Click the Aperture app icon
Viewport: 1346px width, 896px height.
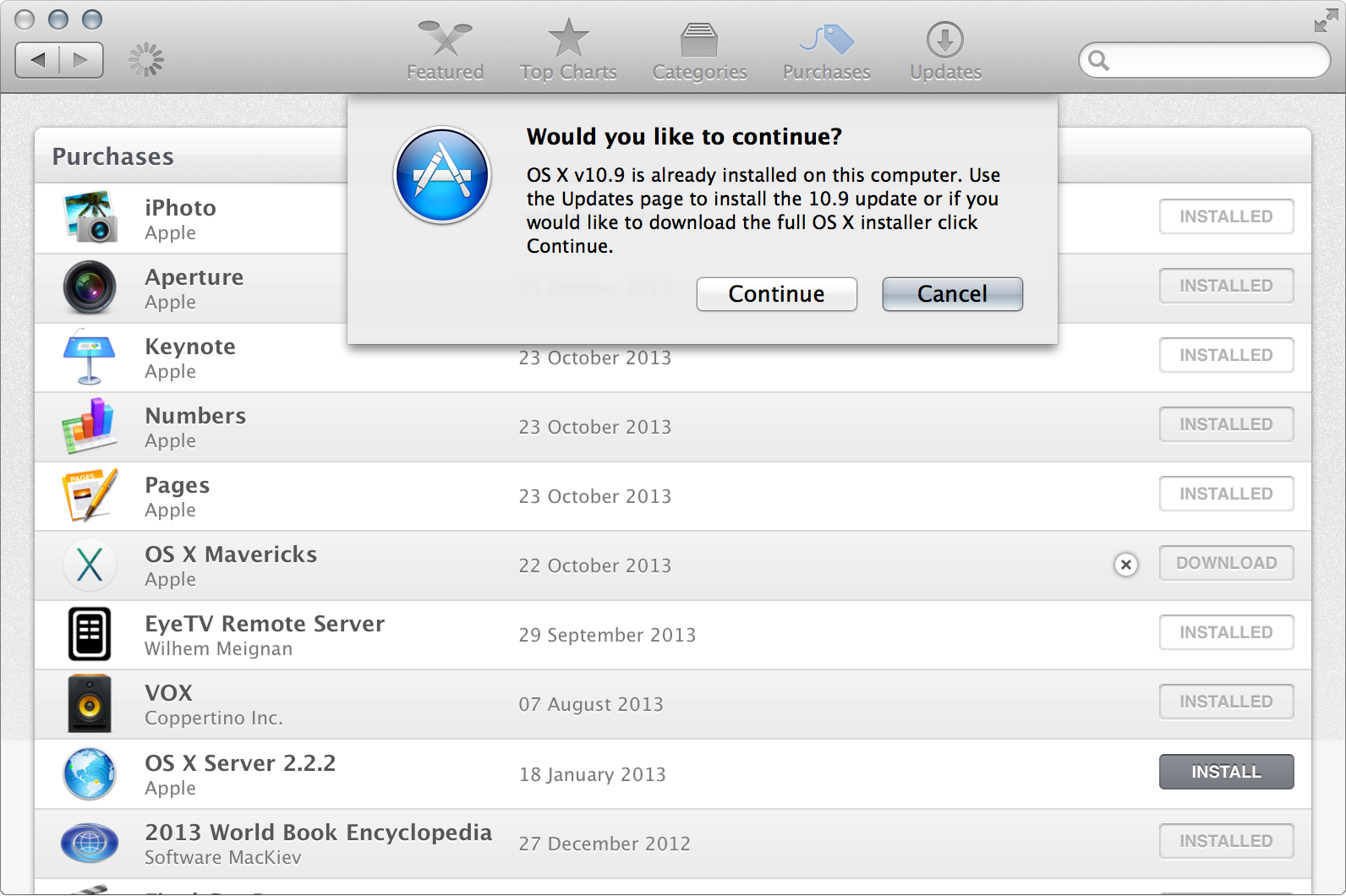click(x=90, y=287)
